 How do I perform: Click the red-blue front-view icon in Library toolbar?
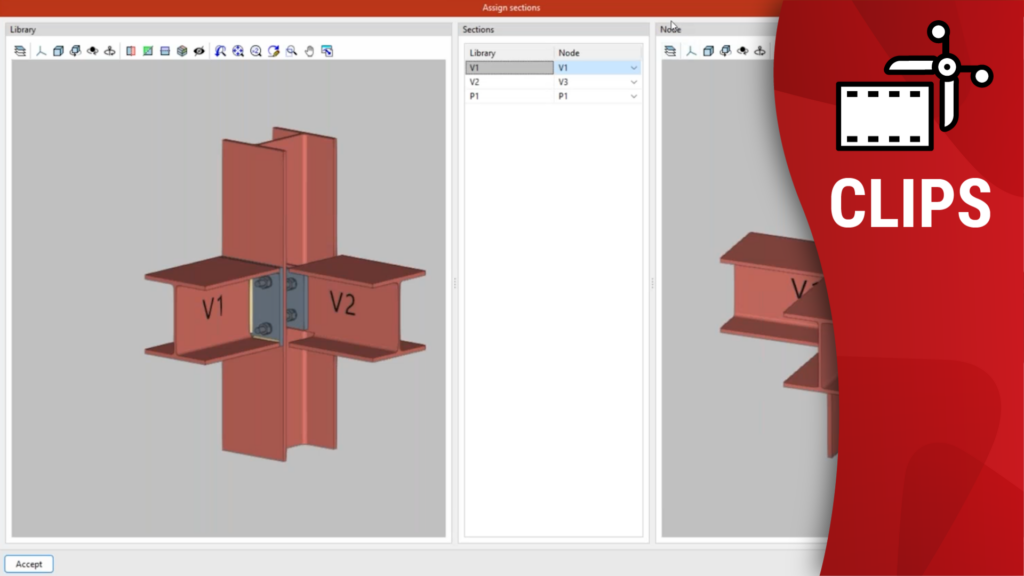pos(131,51)
